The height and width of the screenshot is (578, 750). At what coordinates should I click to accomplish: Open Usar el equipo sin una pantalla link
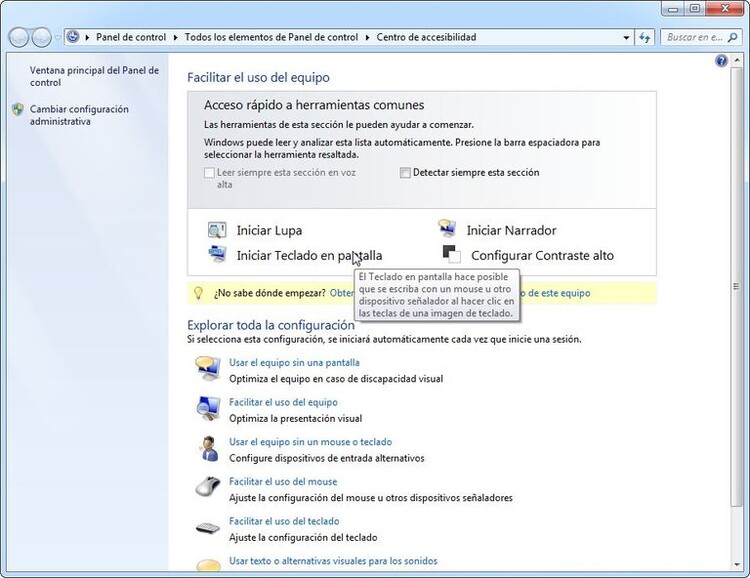click(x=294, y=363)
